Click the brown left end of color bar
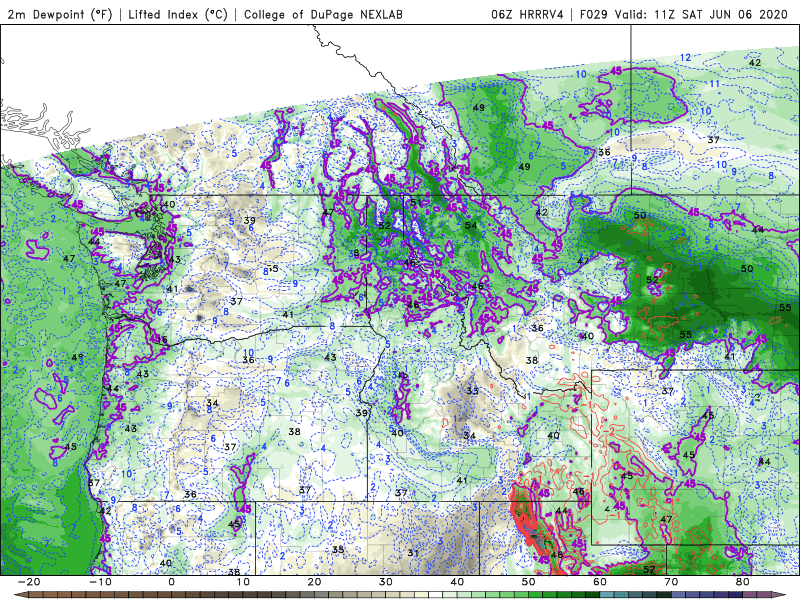800x600 pixels. tap(20, 595)
